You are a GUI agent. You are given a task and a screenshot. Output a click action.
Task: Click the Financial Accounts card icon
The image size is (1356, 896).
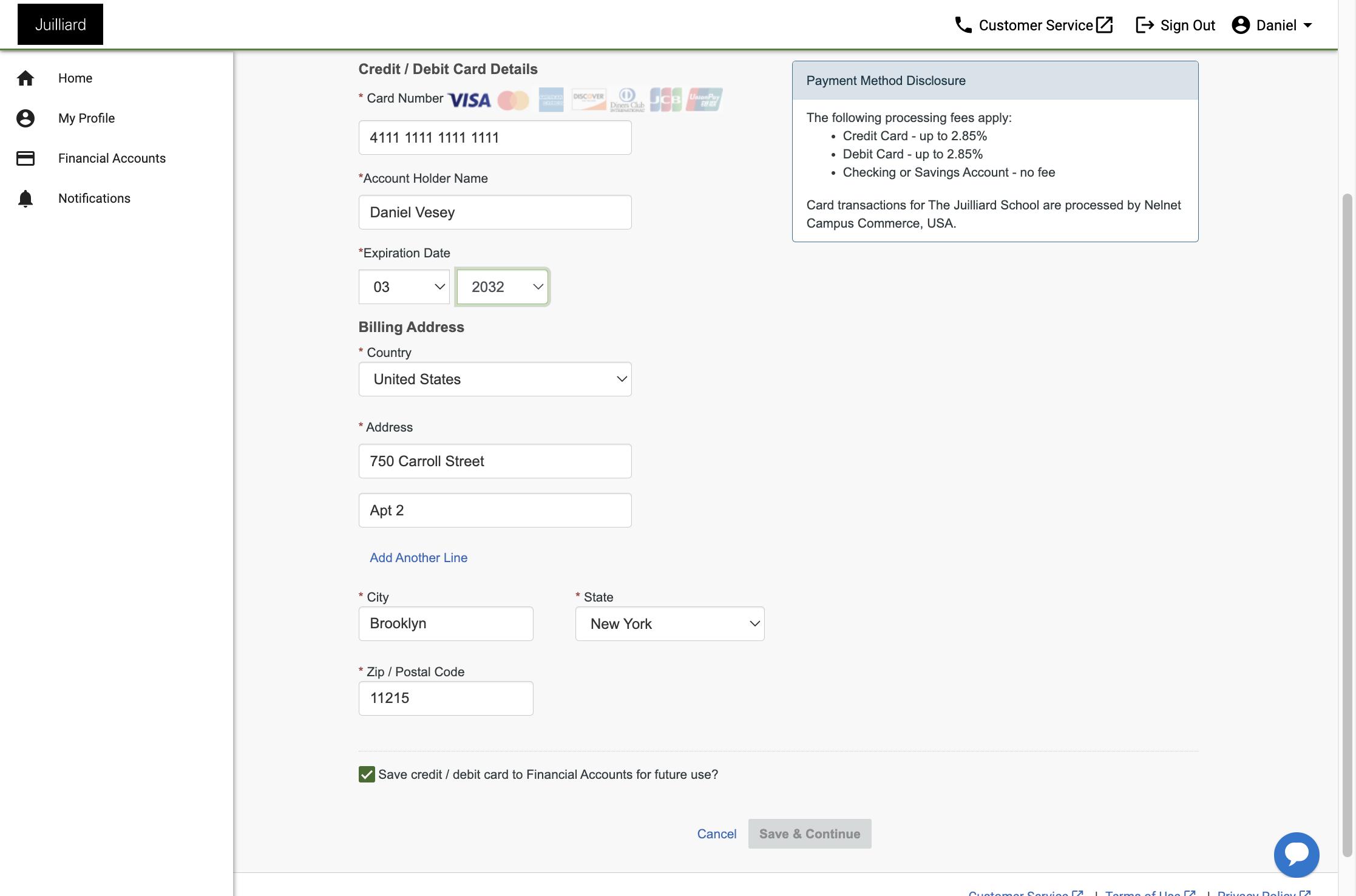[x=25, y=158]
